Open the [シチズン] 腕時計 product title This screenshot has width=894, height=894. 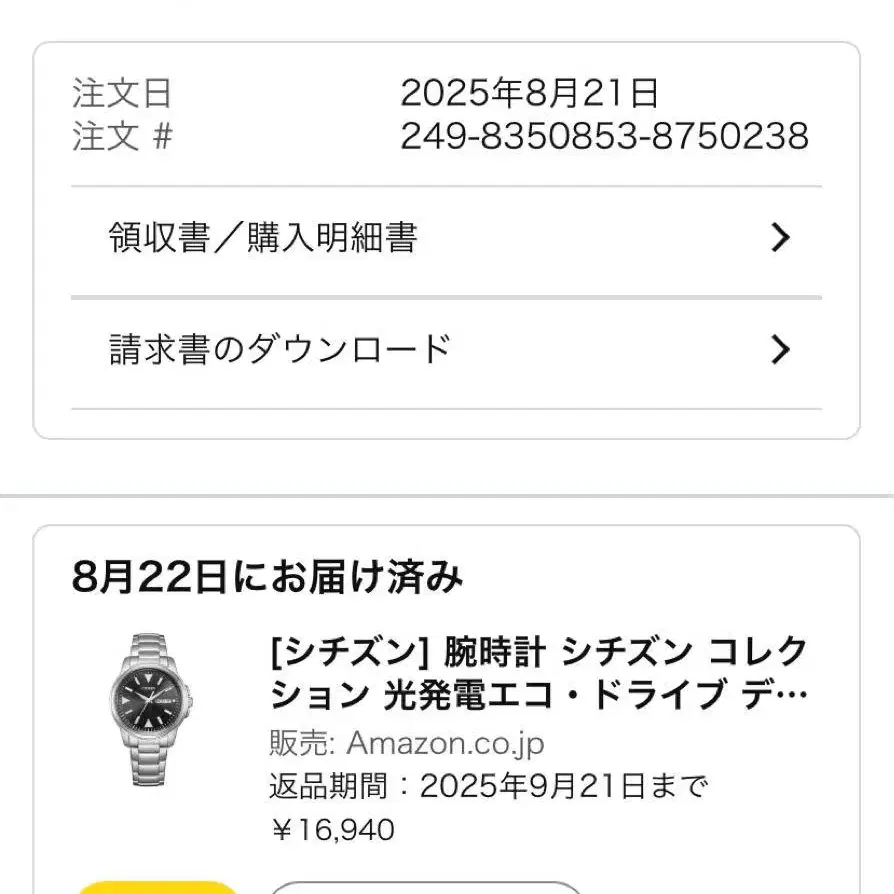(x=407, y=654)
